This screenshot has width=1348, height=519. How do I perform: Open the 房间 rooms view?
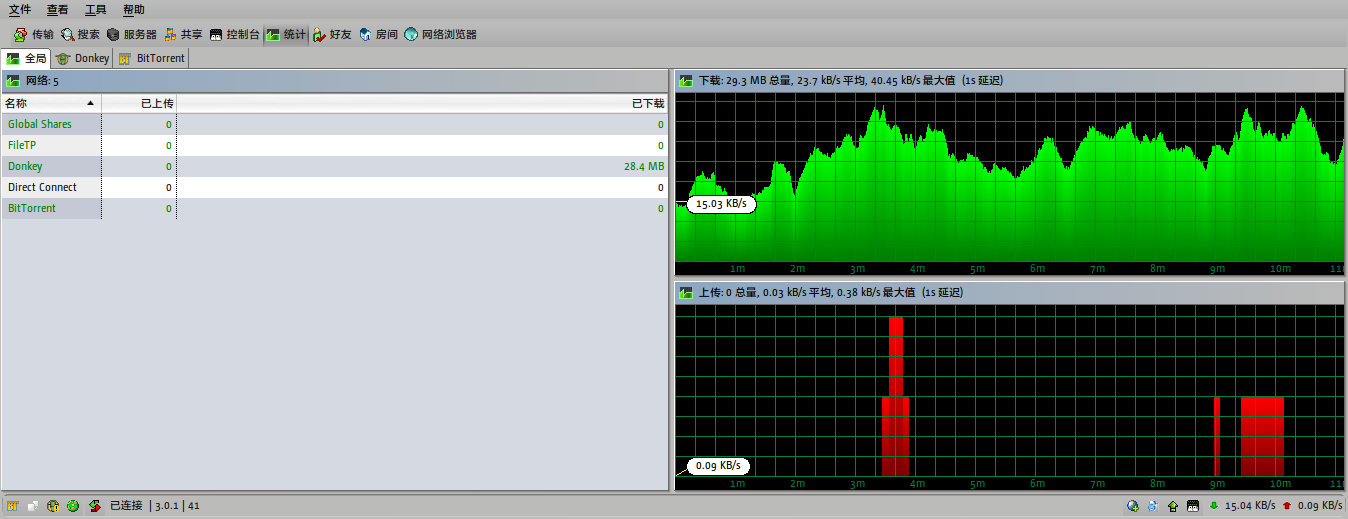pos(378,34)
